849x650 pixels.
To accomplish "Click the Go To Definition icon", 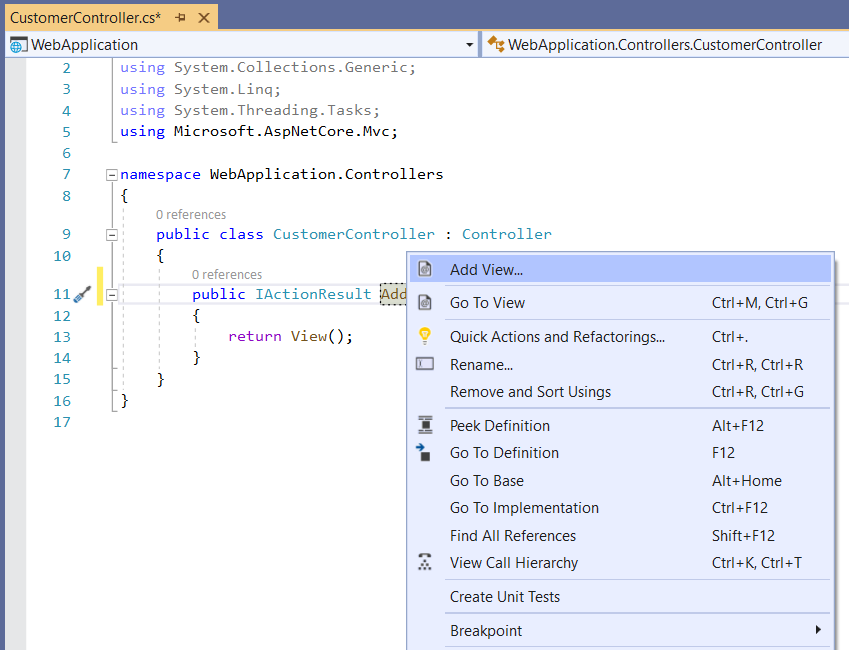I will [425, 453].
